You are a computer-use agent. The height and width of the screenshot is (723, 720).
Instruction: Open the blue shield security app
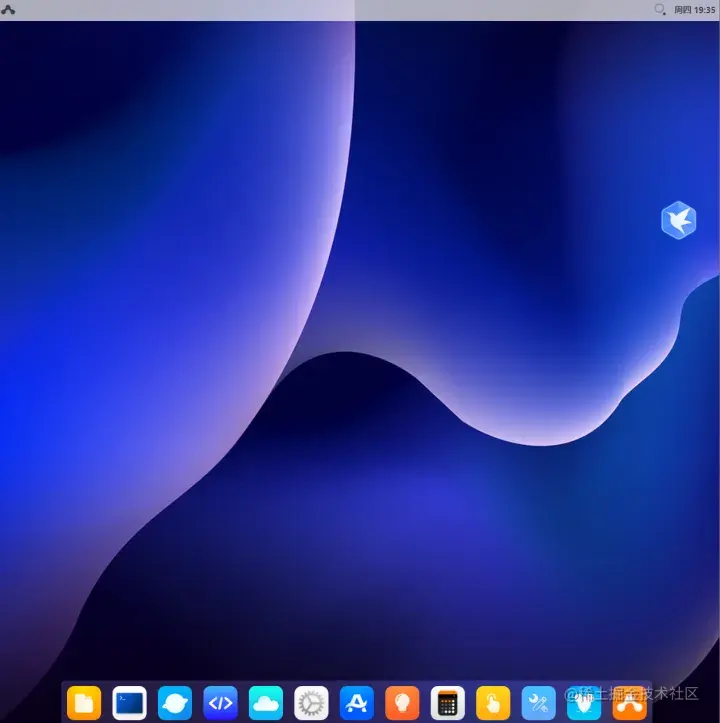[x=584, y=703]
